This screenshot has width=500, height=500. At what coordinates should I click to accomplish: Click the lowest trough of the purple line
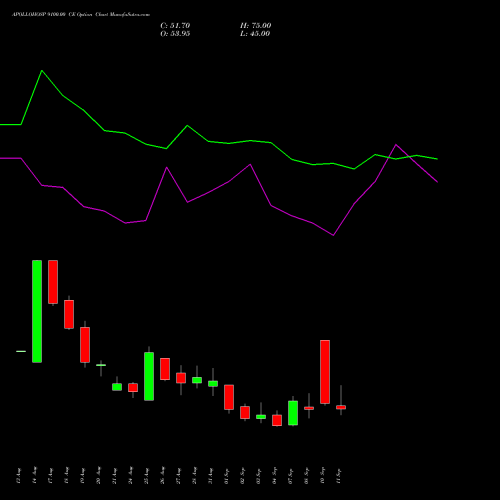pos(333,235)
